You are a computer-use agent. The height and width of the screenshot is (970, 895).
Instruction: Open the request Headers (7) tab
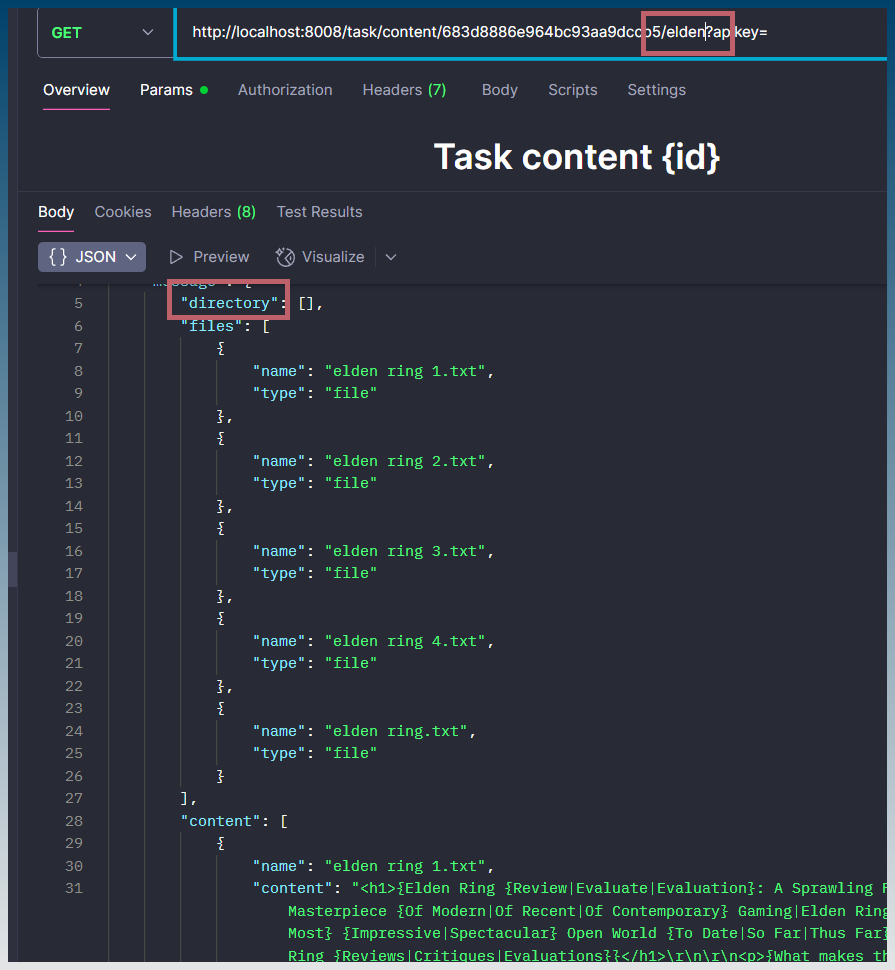coord(404,90)
